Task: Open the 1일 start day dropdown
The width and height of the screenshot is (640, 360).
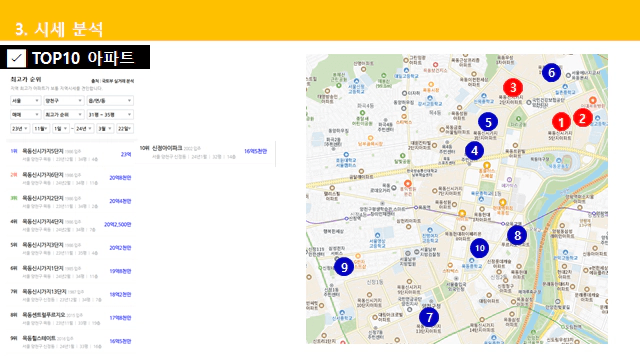Action: pos(60,129)
